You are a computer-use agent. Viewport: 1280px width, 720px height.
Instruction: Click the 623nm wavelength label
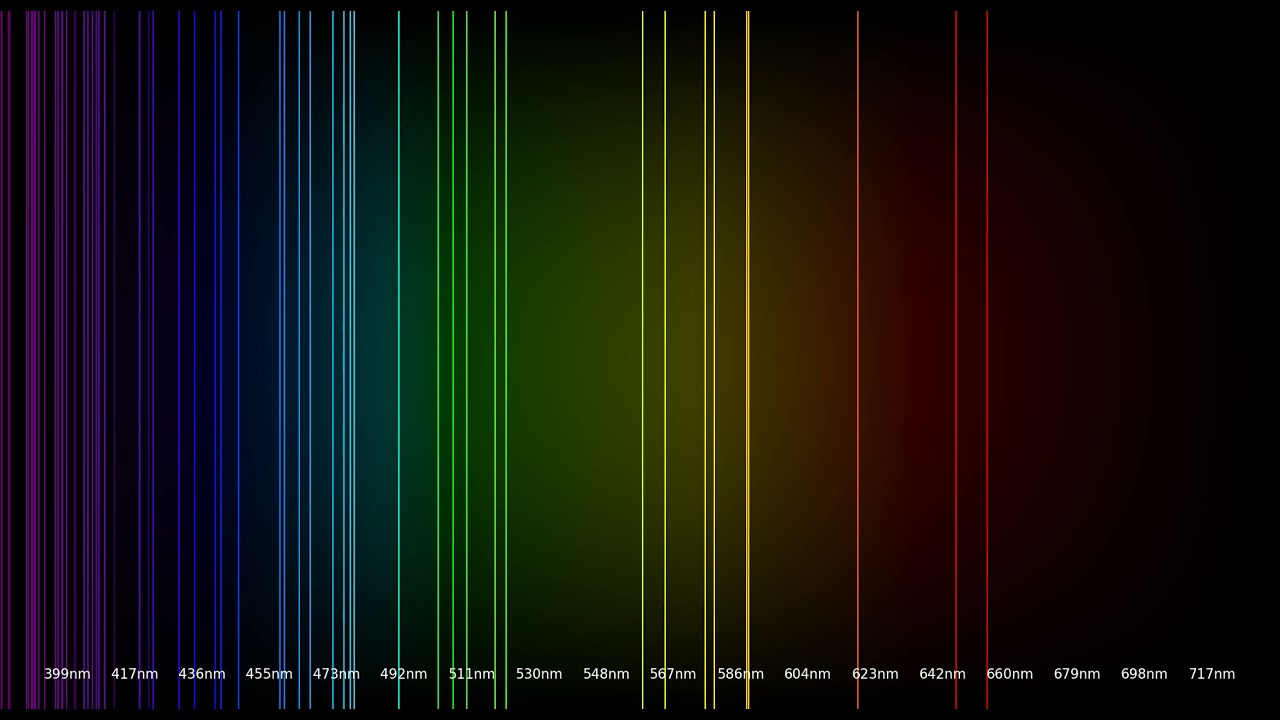tap(875, 674)
